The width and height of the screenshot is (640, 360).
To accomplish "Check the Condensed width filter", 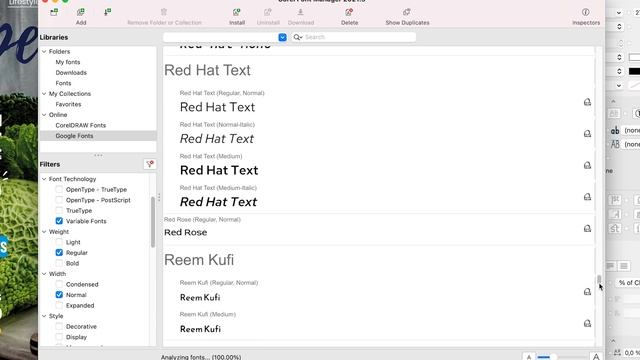I will 59,284.
